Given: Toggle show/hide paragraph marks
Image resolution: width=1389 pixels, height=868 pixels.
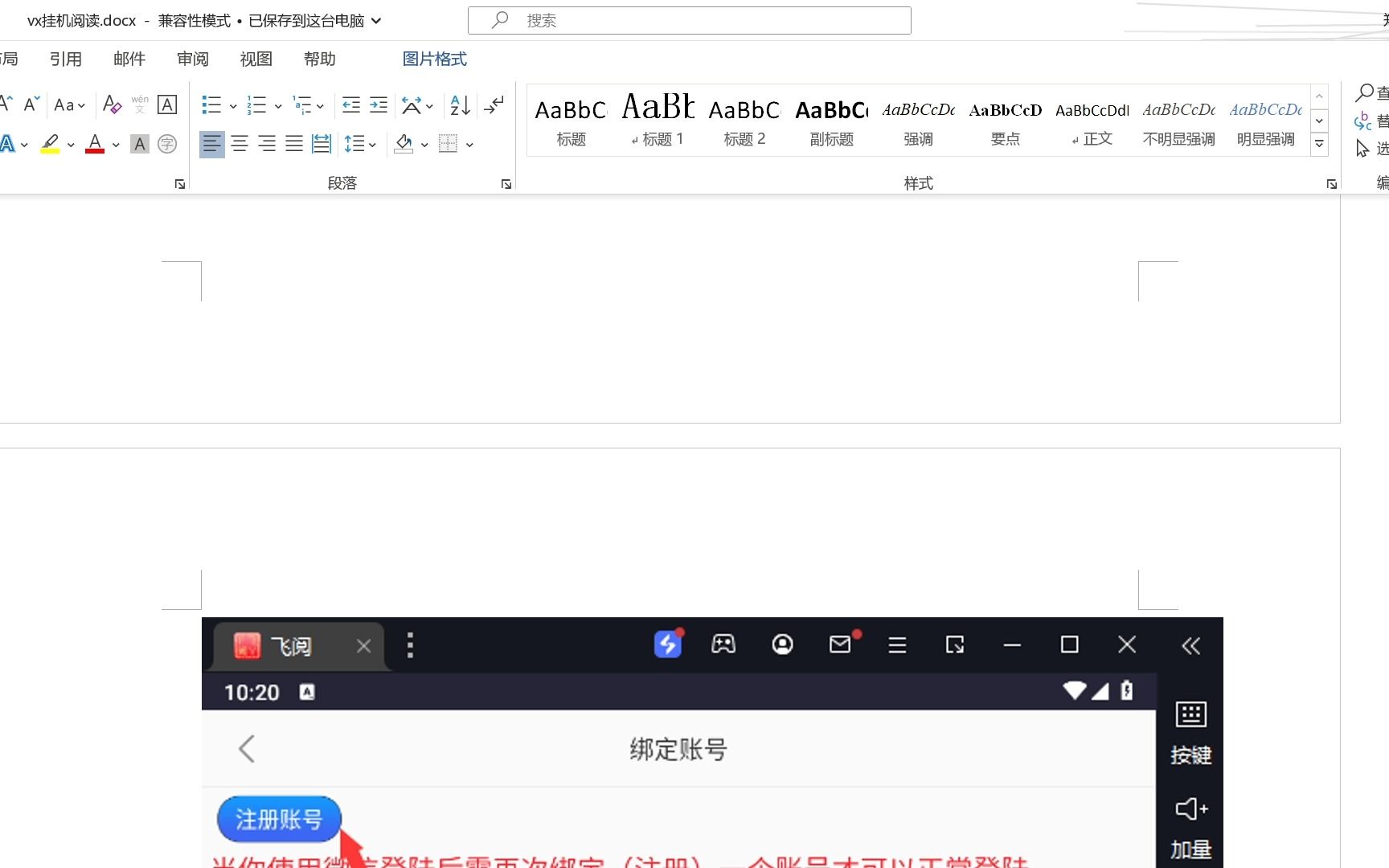Looking at the screenshot, I should [494, 104].
